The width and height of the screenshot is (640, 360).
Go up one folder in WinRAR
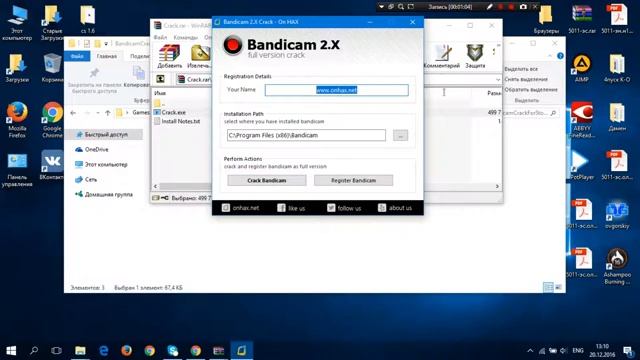point(160,79)
